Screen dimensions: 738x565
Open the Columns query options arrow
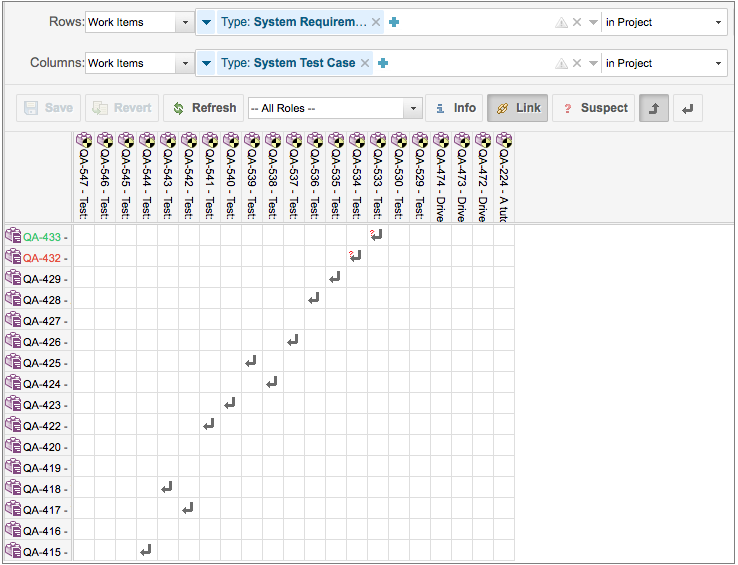point(593,63)
